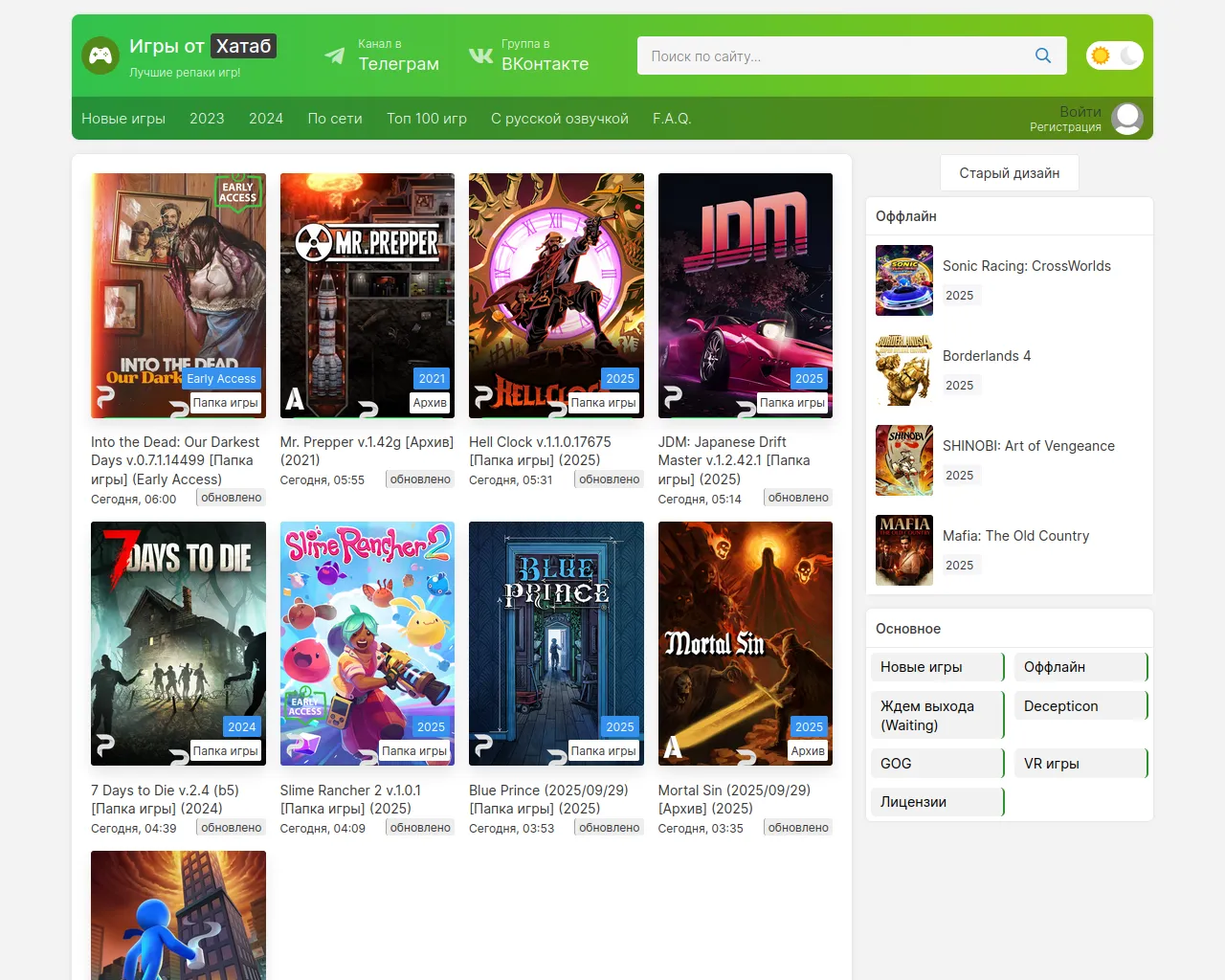This screenshot has width=1225, height=980.
Task: Open the Telegram channel paper-plane icon
Action: 334,56
